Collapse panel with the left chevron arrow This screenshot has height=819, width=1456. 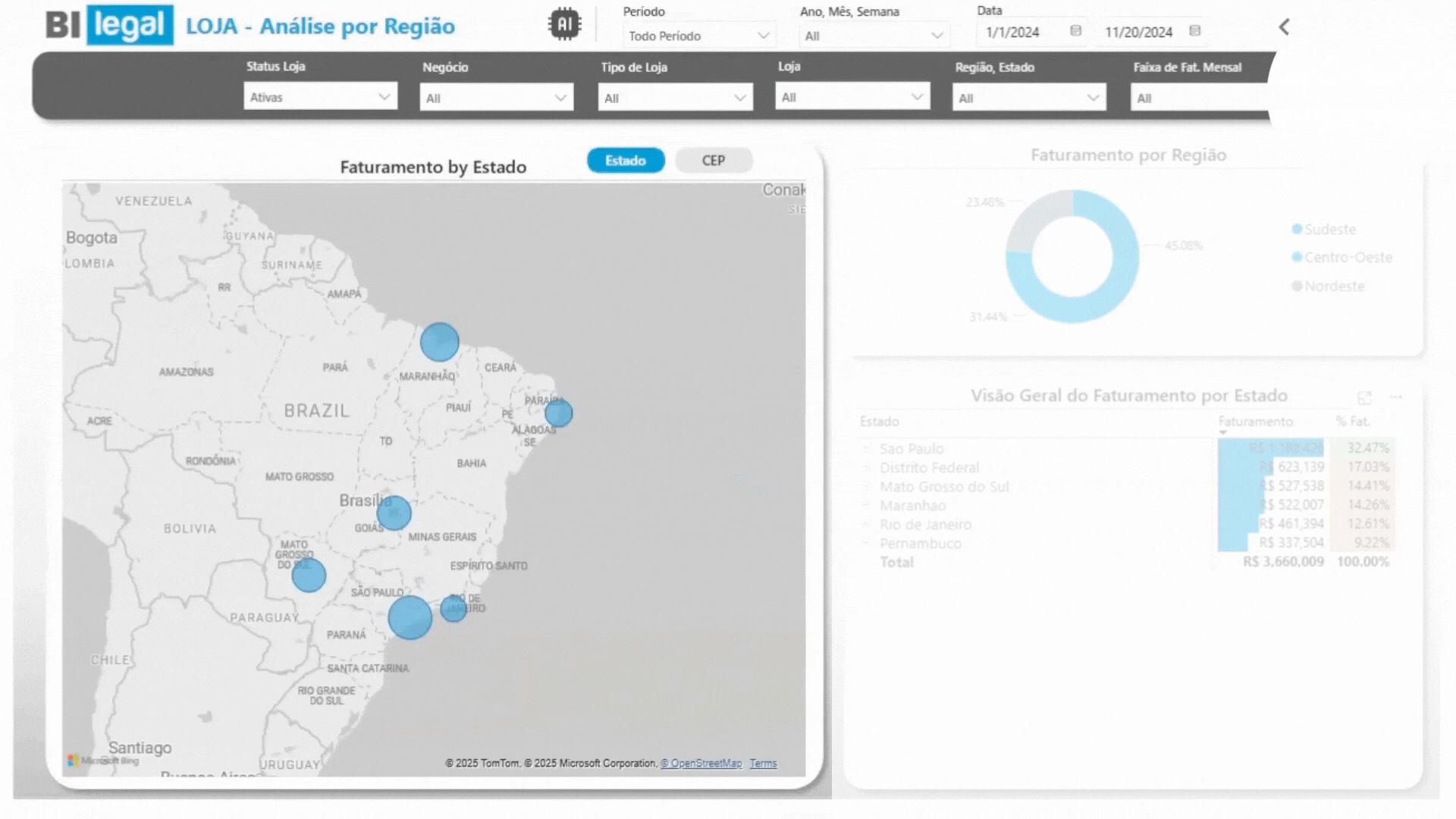(1284, 27)
